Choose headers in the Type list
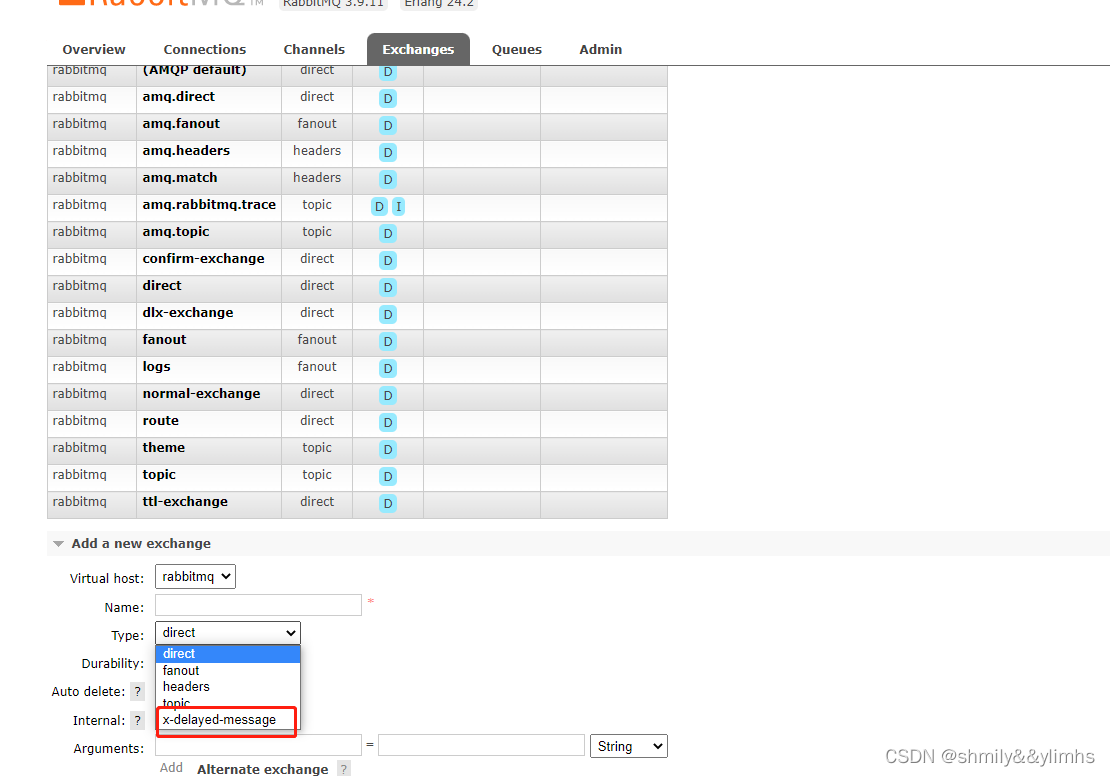Screen dimensions: 1110x776 coord(228,686)
